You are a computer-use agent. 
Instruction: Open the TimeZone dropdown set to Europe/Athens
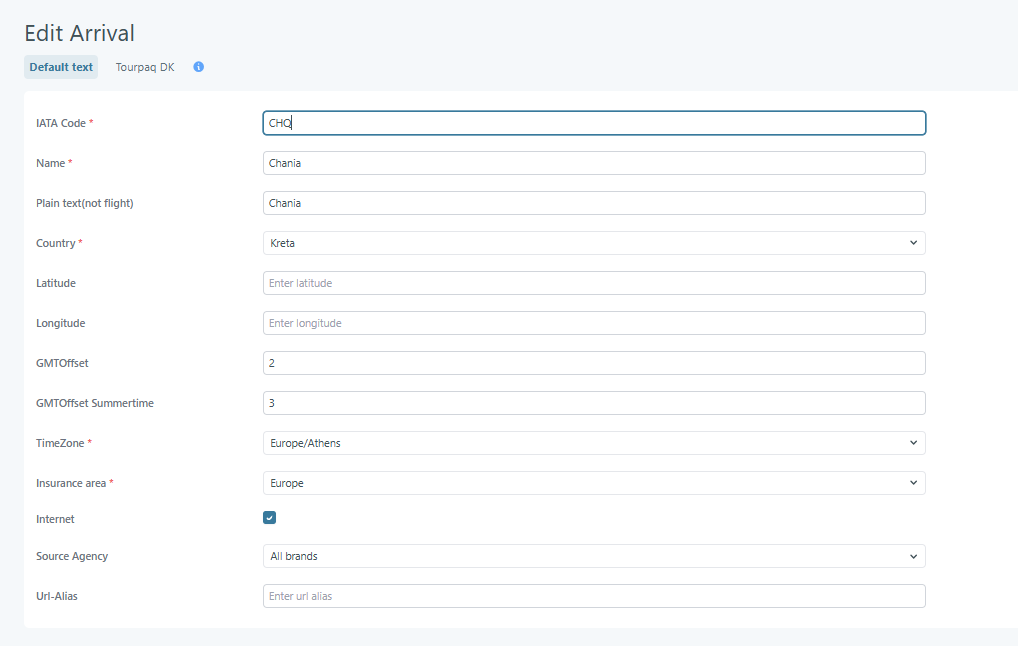click(x=593, y=443)
